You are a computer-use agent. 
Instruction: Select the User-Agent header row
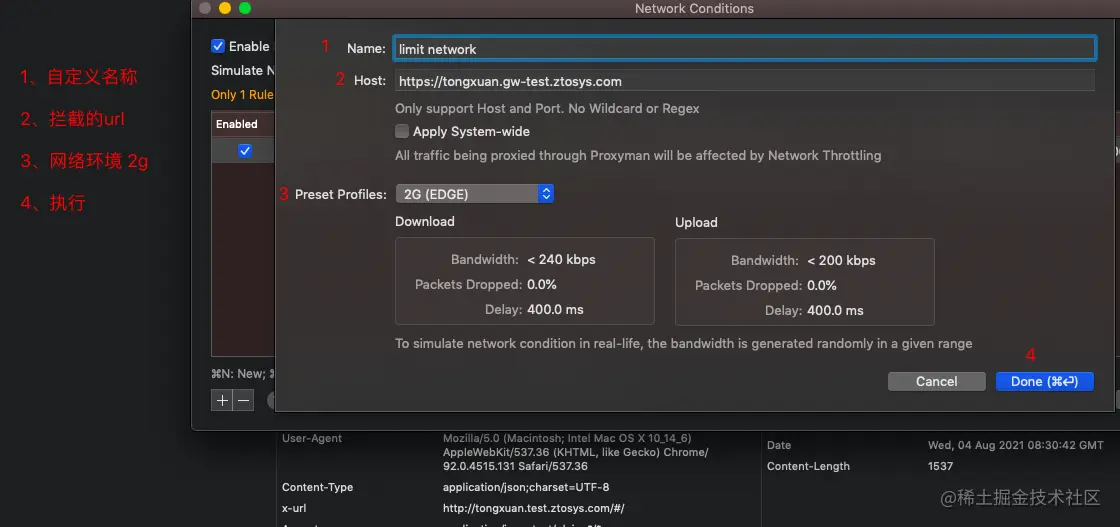(x=312, y=439)
